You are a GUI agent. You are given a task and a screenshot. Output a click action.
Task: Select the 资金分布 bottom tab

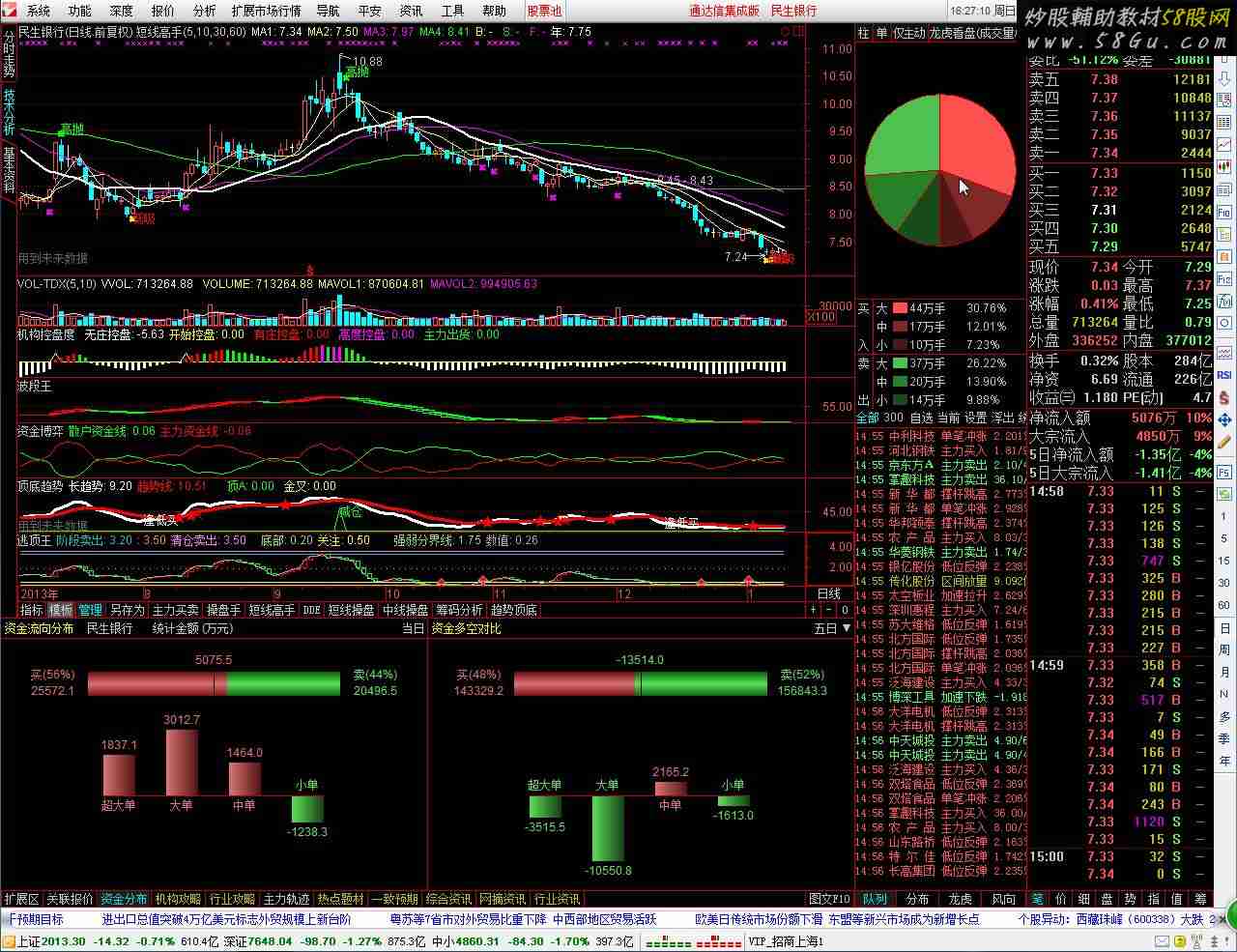[124, 899]
